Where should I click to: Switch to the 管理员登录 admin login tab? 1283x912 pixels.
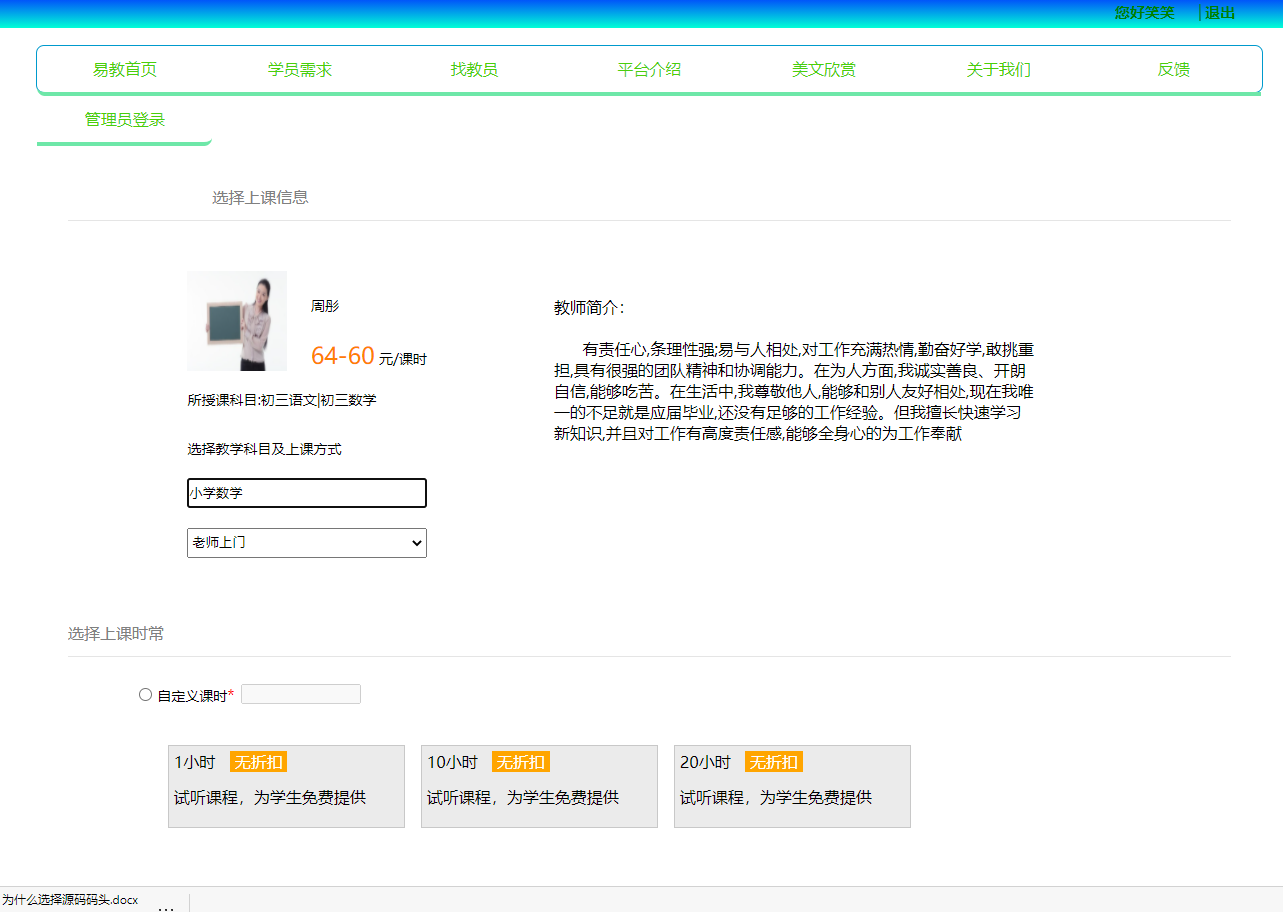124,119
